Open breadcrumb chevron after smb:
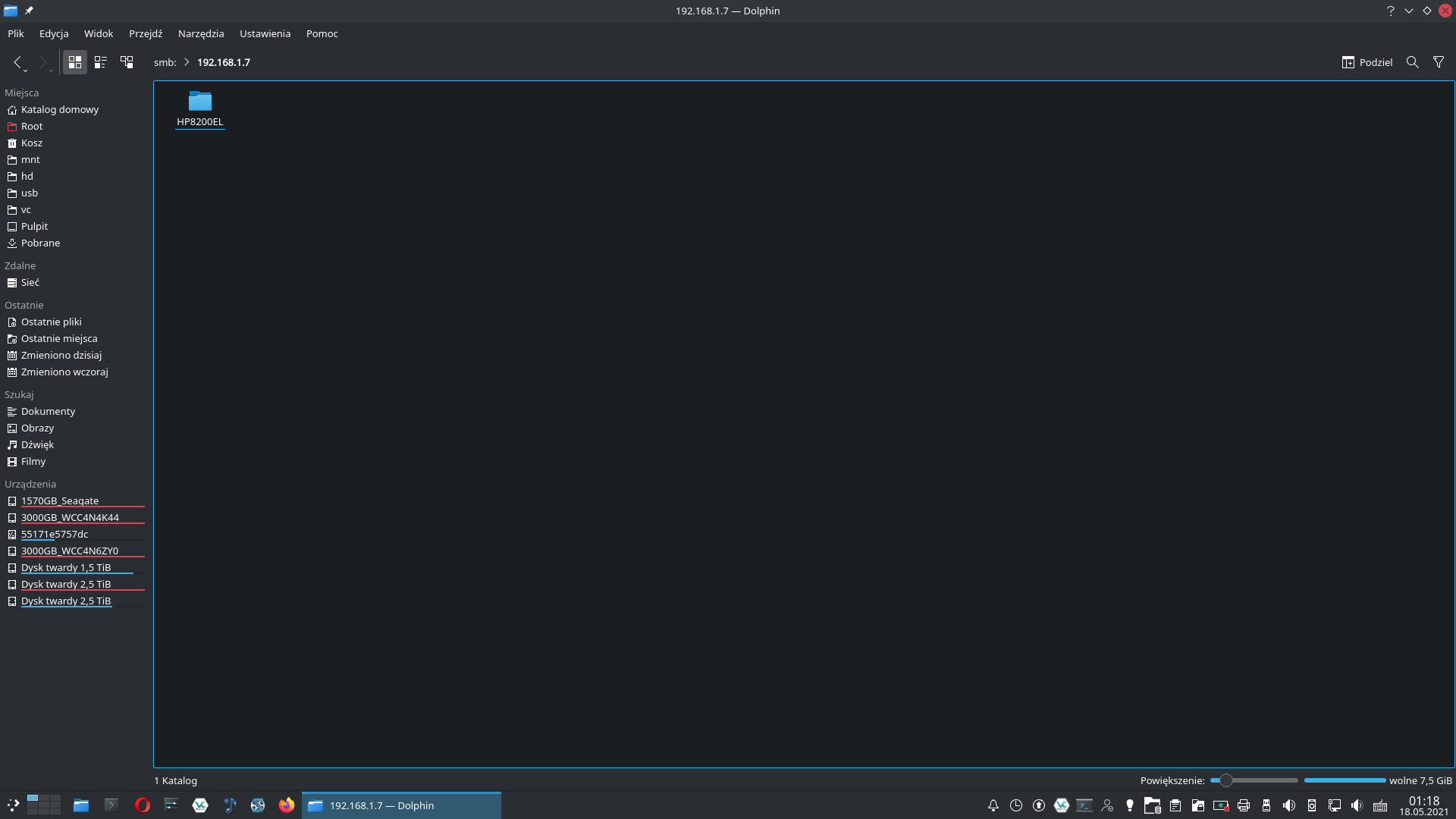The image size is (1456, 819). 187,62
